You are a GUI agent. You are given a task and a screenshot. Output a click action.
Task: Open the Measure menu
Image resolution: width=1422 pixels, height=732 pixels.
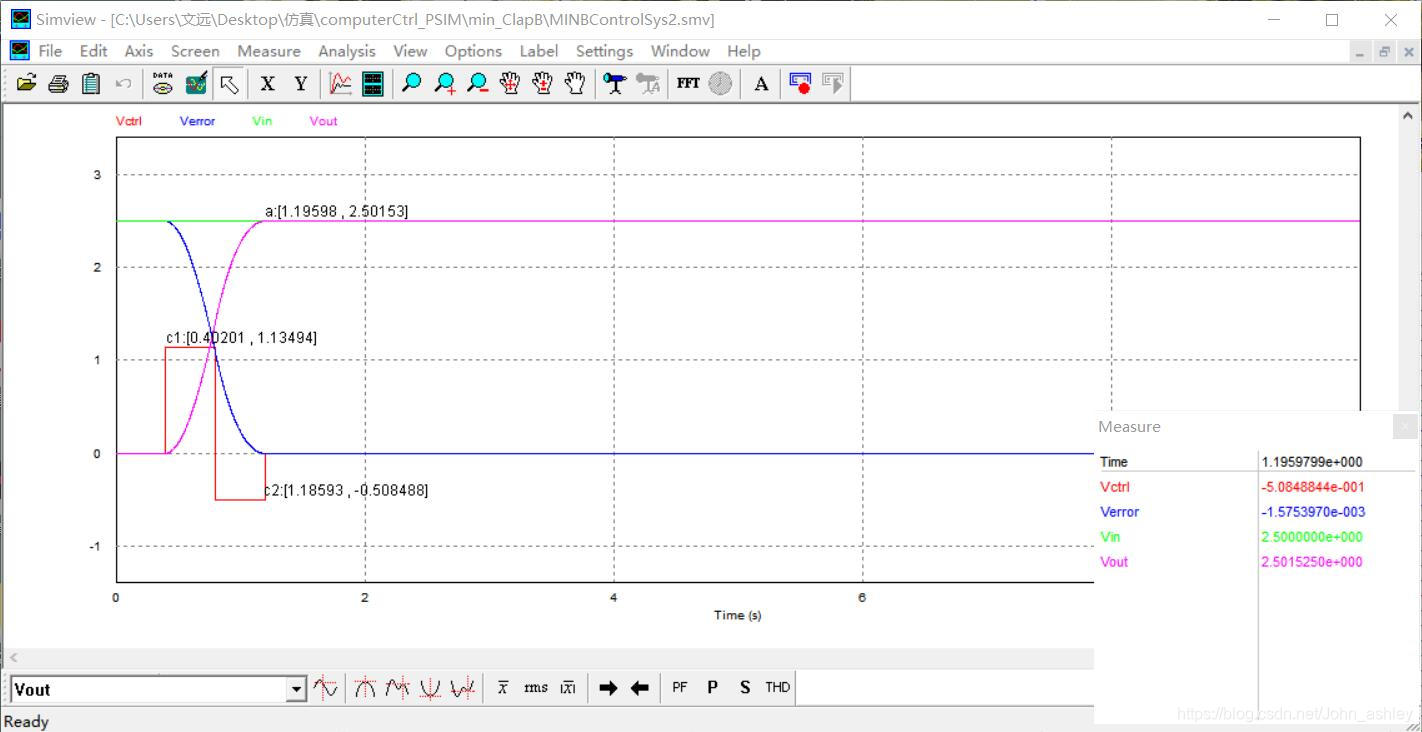(269, 51)
